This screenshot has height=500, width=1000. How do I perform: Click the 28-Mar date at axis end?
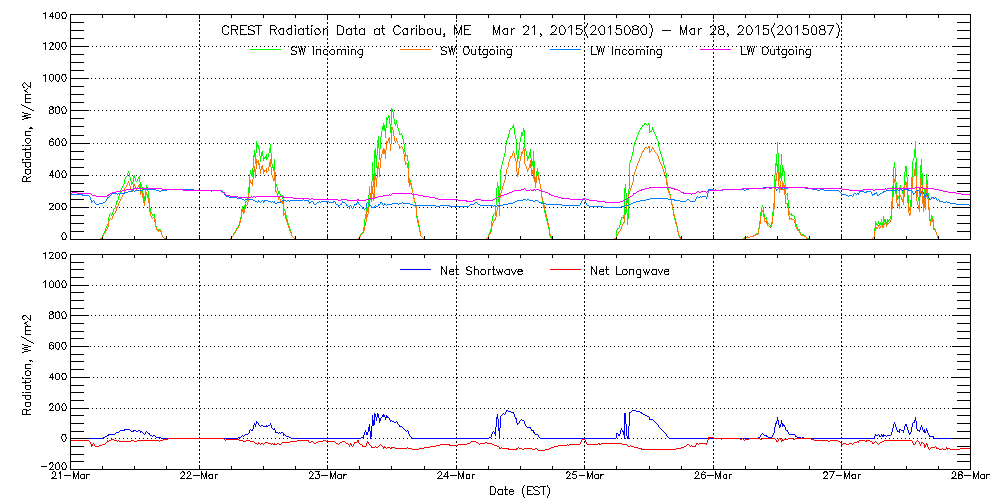[x=970, y=477]
